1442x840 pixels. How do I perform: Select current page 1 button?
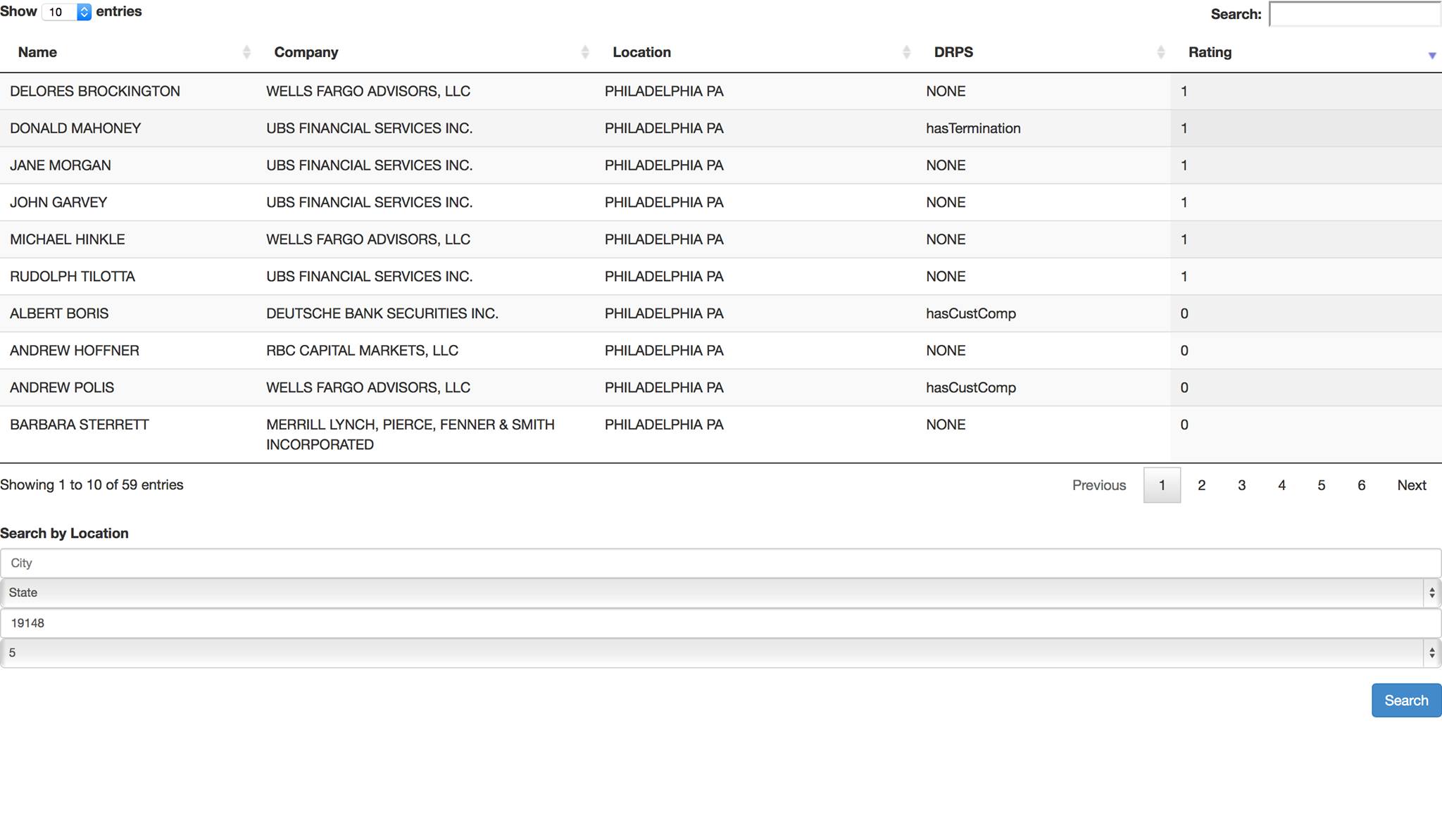click(1162, 485)
